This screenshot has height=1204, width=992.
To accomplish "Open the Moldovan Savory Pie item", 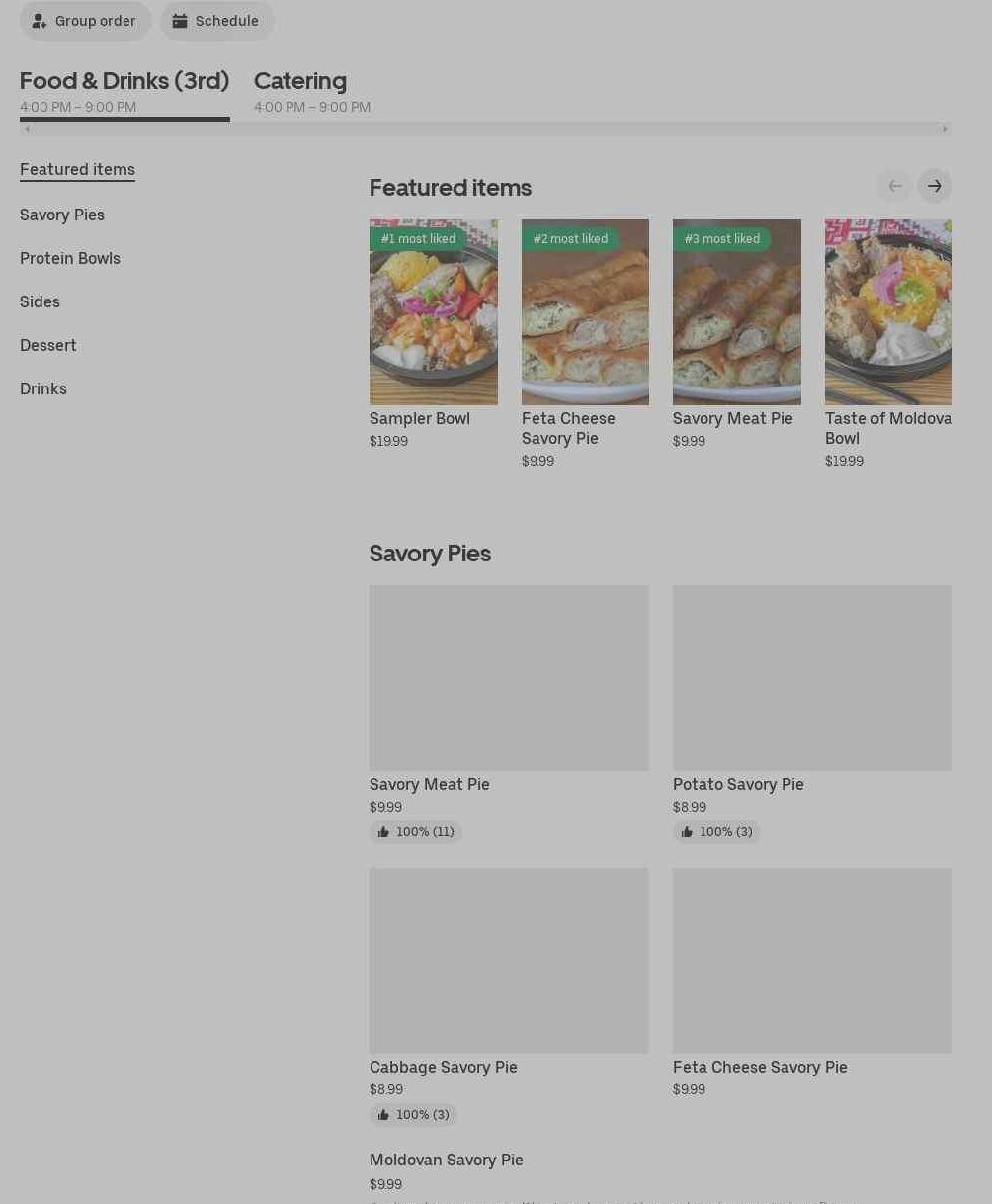I will point(447,1161).
